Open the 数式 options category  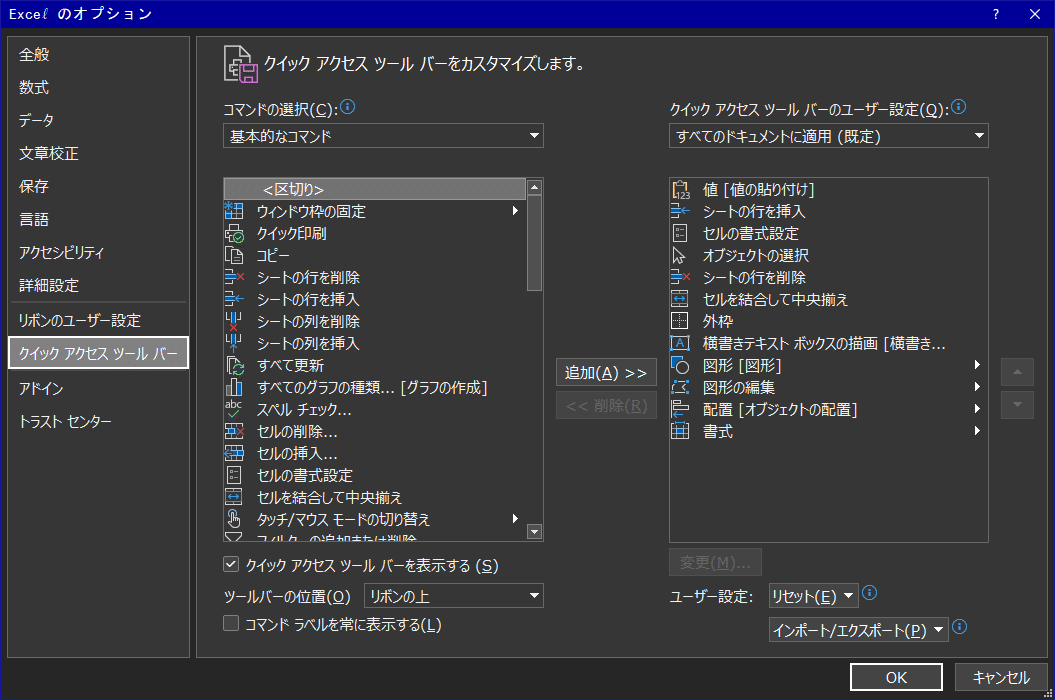pyautogui.click(x=98, y=88)
